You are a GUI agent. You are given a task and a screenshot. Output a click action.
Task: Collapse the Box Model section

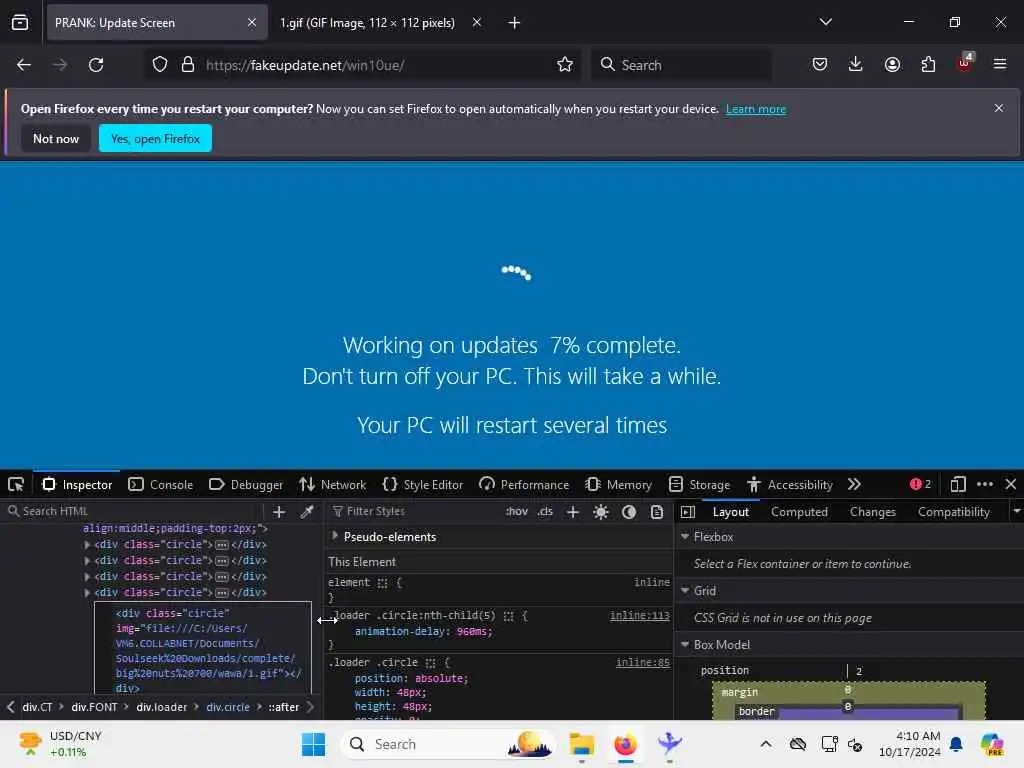(685, 645)
